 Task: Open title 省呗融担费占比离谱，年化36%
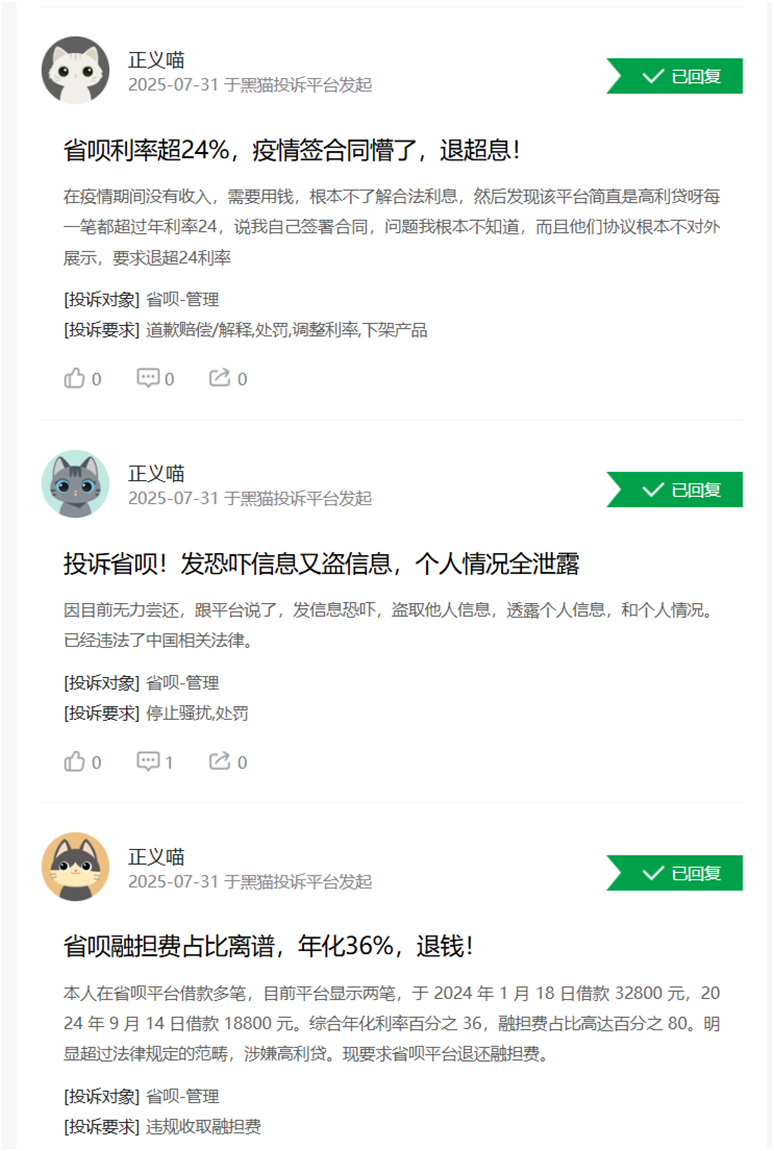tap(268, 946)
